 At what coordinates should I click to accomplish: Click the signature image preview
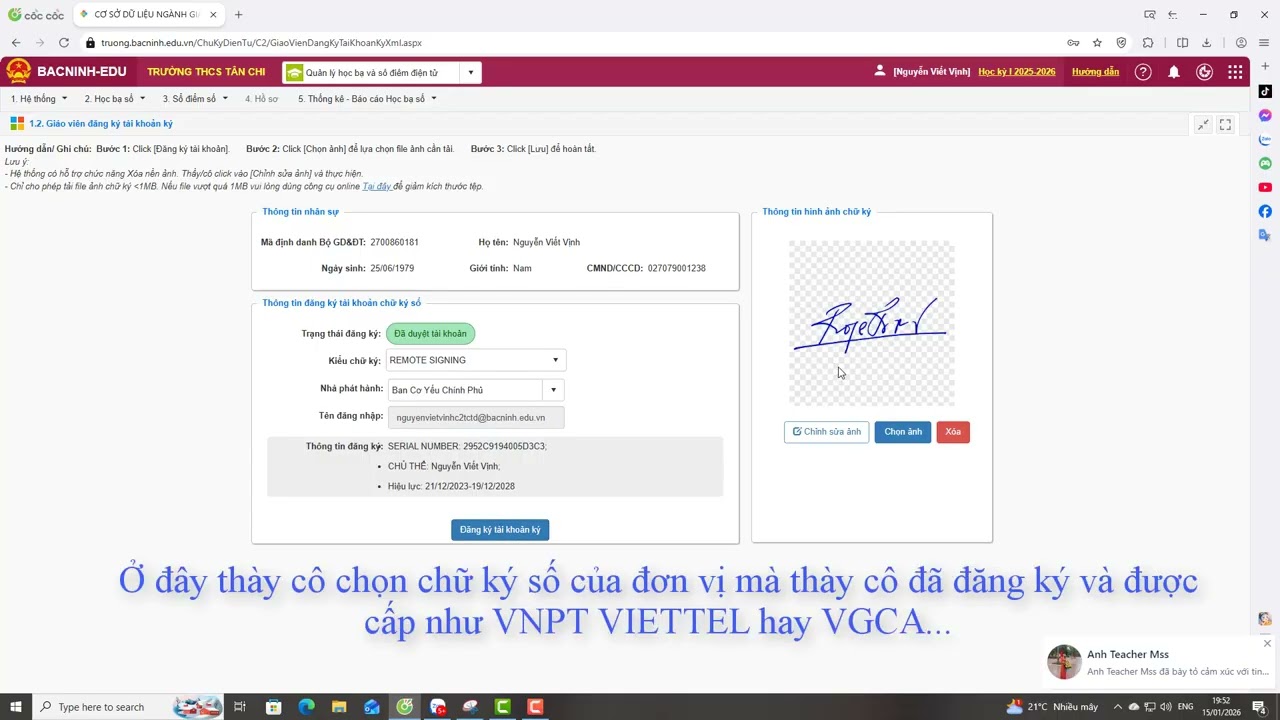click(872, 323)
